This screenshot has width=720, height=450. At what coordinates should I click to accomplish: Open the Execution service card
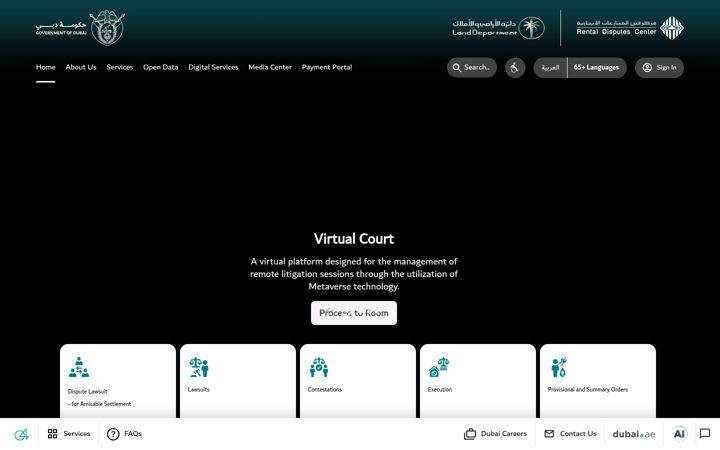click(x=478, y=381)
